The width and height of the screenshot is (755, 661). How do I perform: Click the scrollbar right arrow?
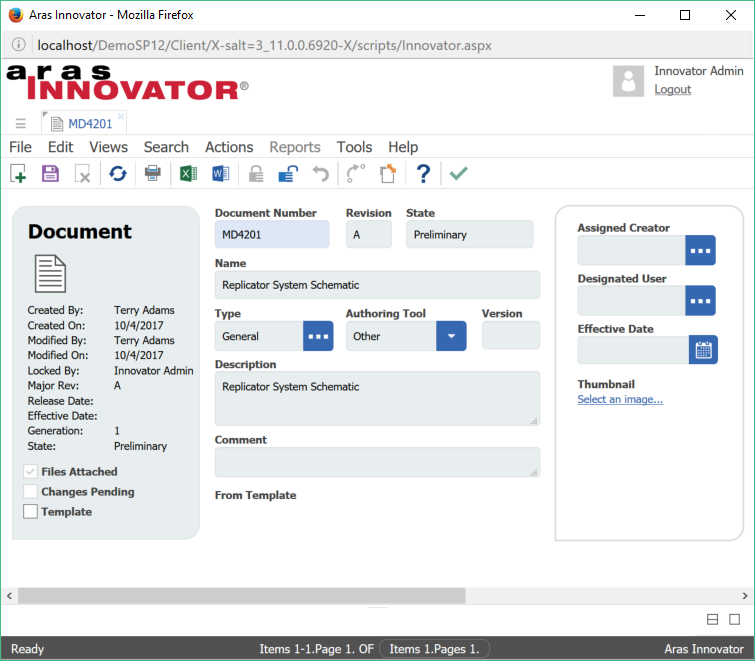(745, 596)
